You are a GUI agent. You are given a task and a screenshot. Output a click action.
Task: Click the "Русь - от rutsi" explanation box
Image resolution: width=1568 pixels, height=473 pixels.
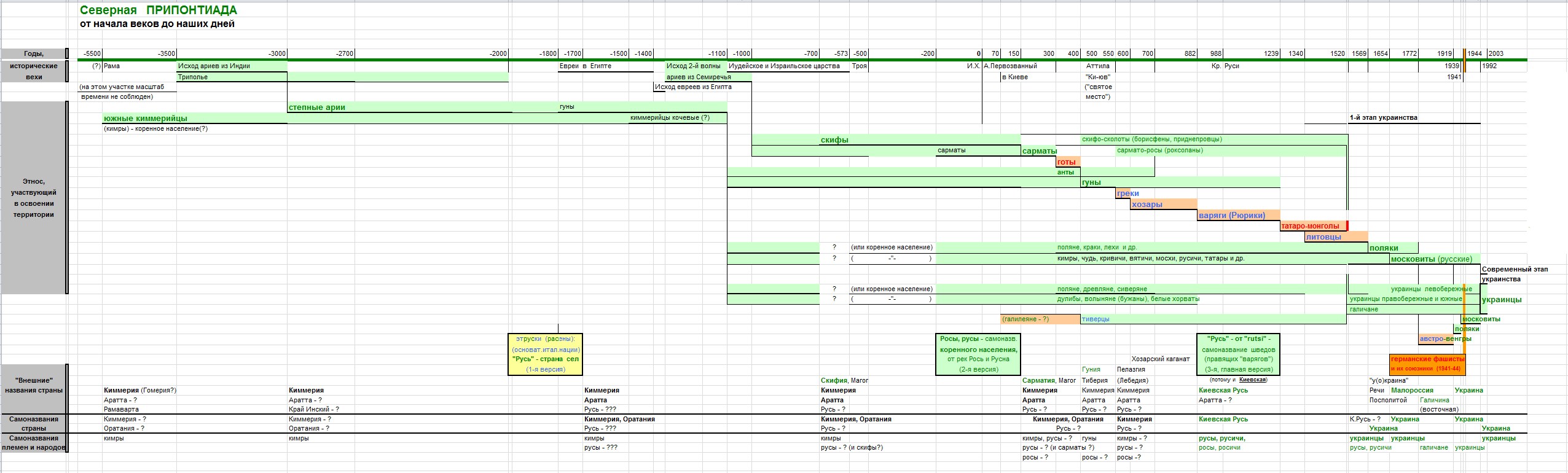(1239, 354)
